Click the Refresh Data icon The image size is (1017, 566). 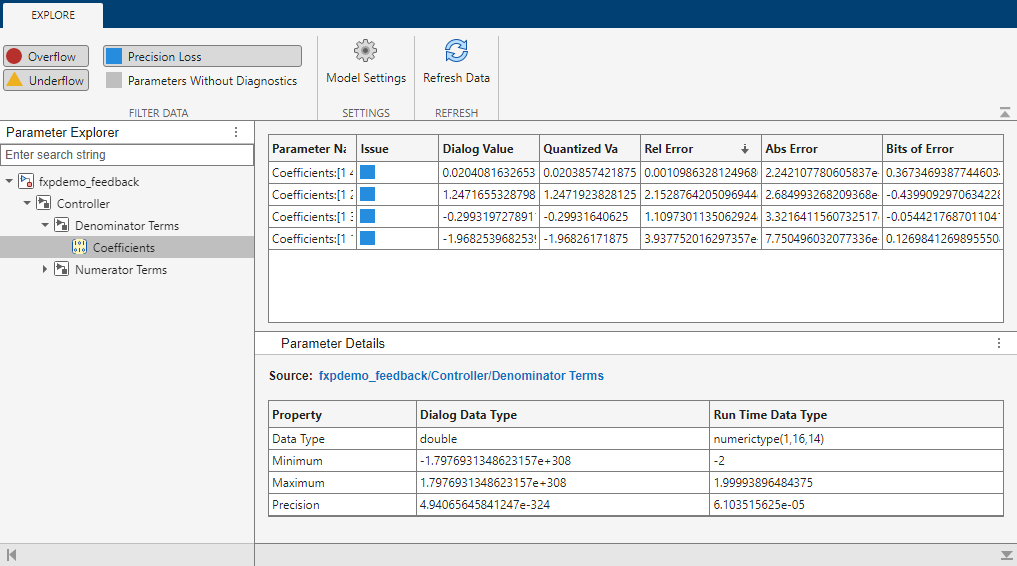(x=456, y=51)
